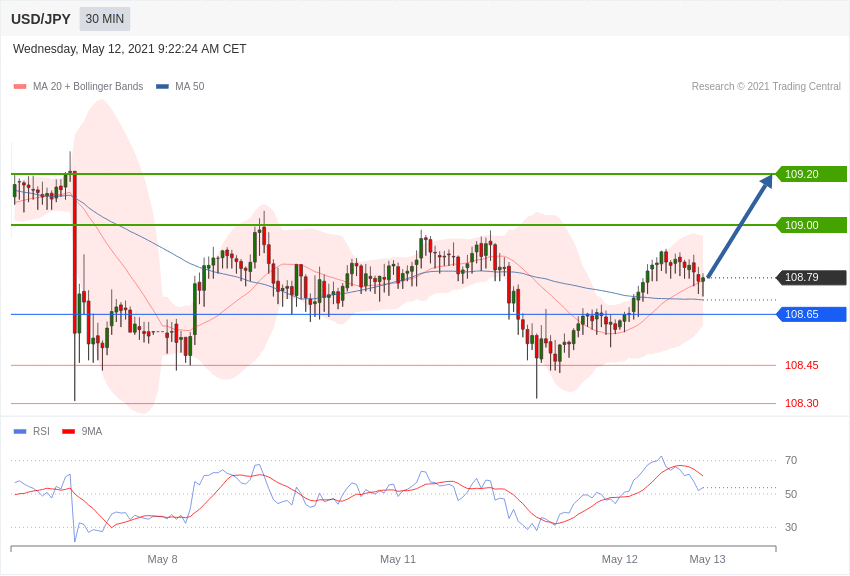
Task: Click the MA 20 + Bollinger Bands label
Action: pos(88,86)
